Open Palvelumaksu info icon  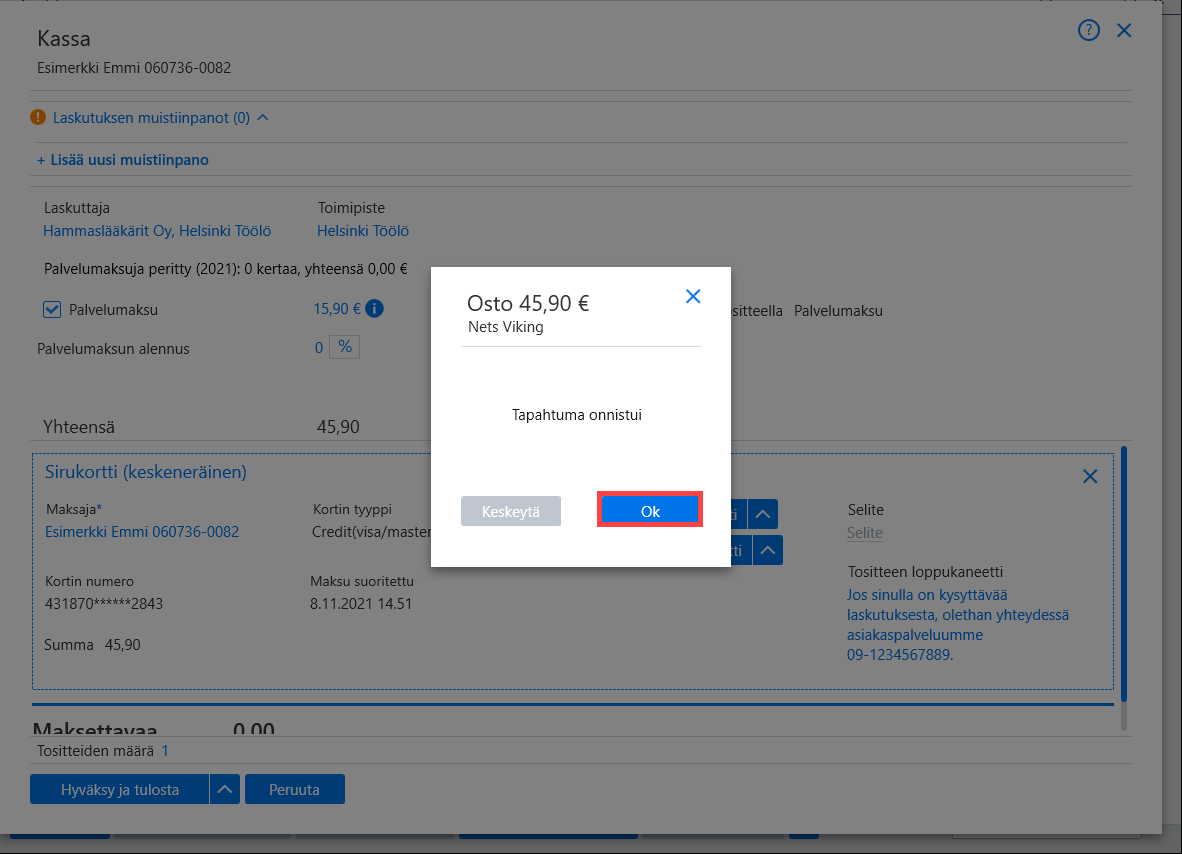click(x=374, y=308)
